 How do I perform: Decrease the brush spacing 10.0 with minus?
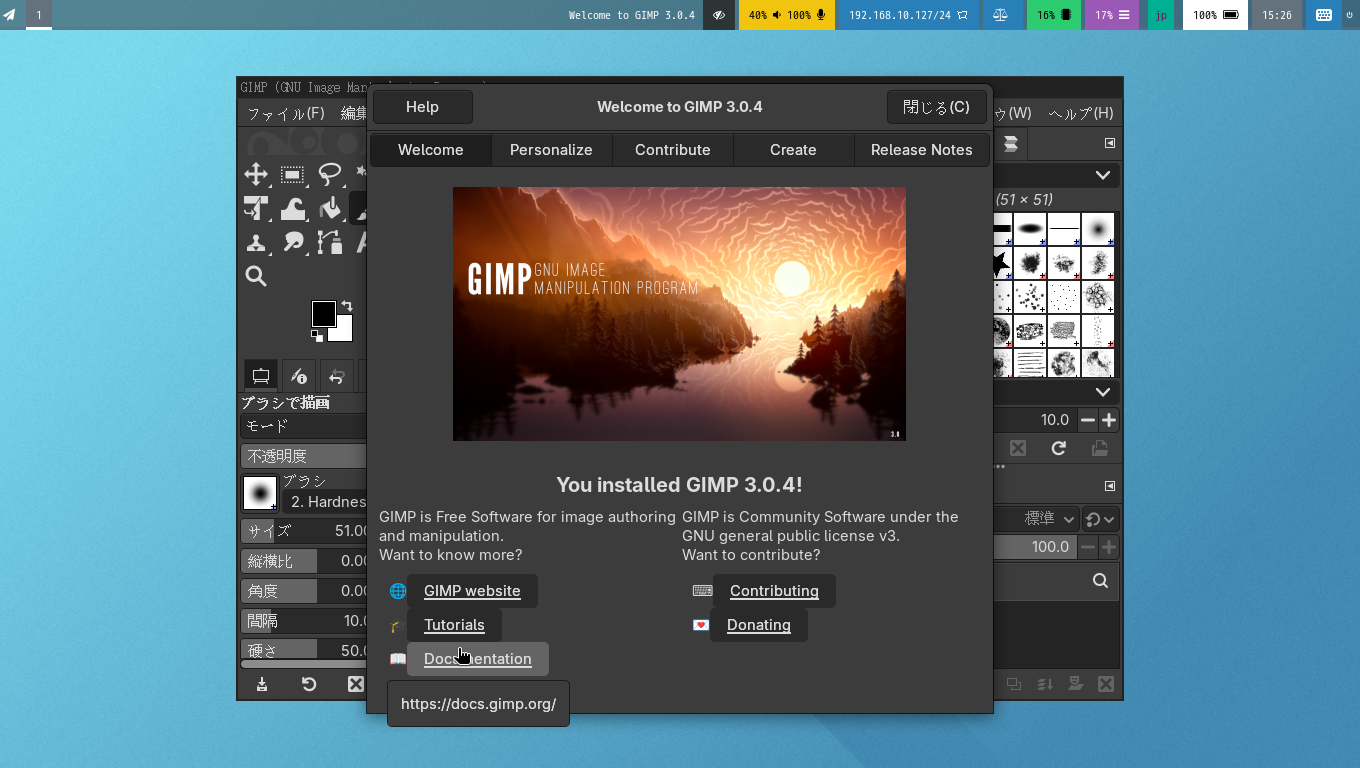(x=1086, y=420)
